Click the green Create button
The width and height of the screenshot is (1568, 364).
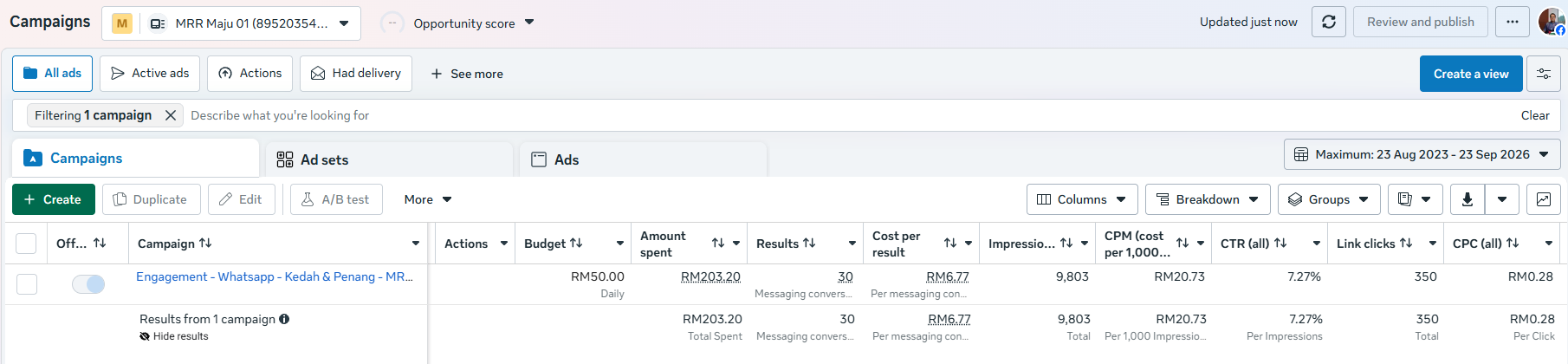click(x=54, y=199)
